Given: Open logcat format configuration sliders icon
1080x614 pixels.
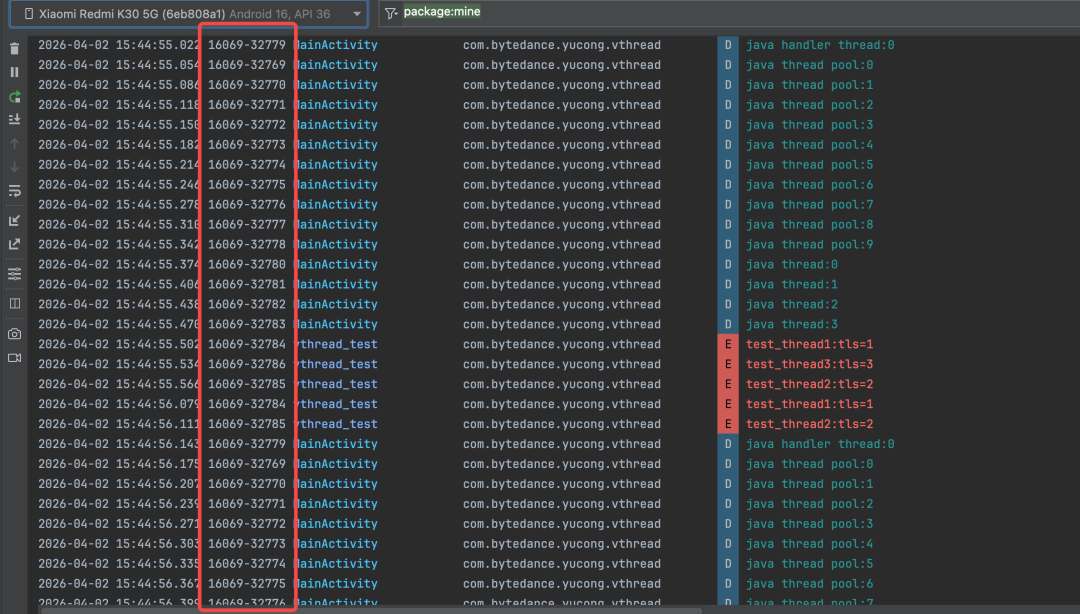Looking at the screenshot, I should [x=14, y=274].
